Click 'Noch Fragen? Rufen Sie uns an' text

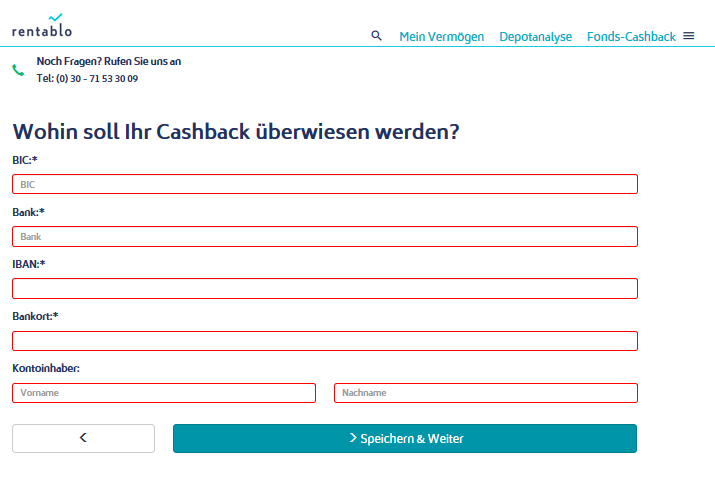coord(109,61)
